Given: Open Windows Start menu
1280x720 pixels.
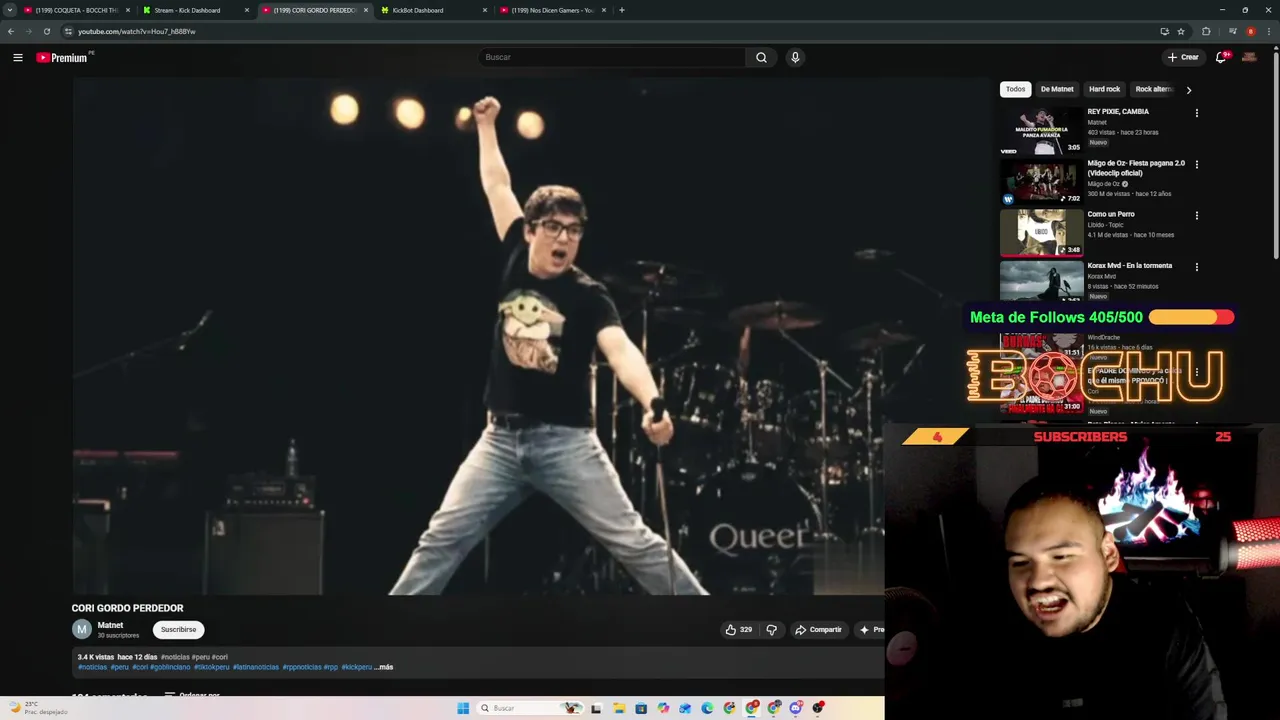Looking at the screenshot, I should pyautogui.click(x=463, y=708).
